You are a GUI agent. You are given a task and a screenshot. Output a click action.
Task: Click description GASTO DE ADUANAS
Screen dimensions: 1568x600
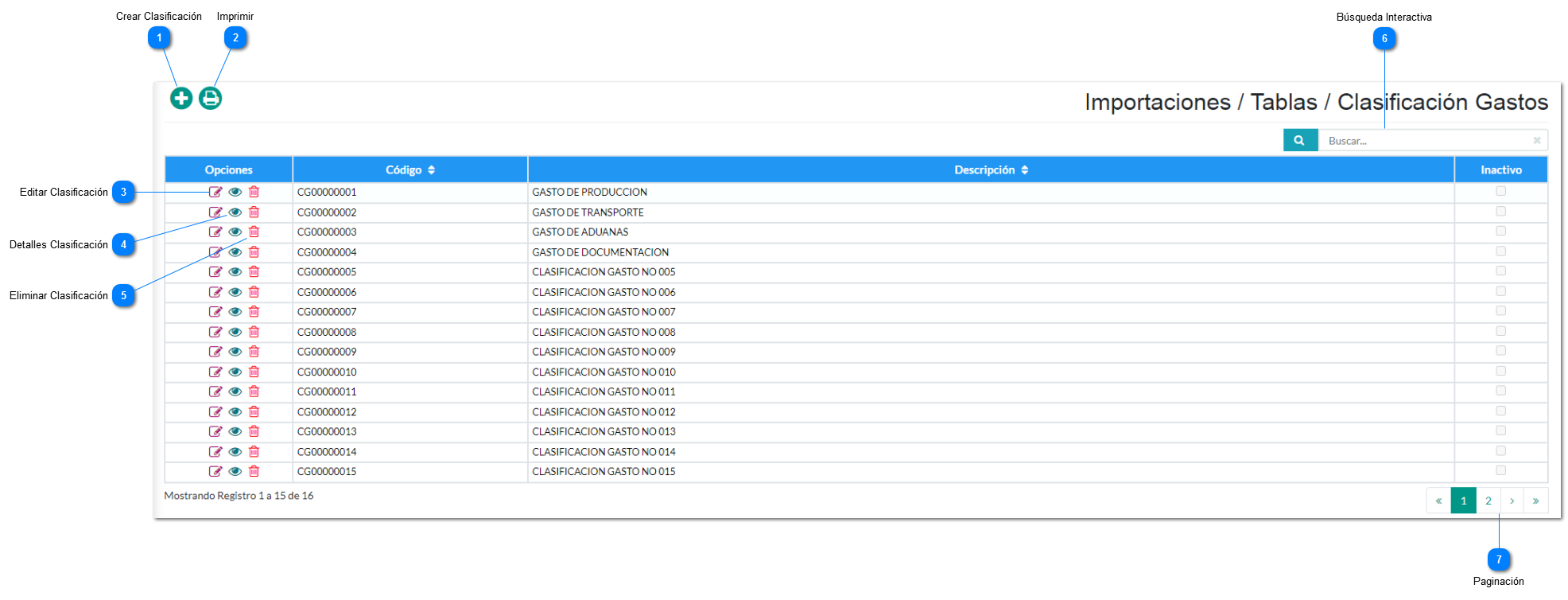580,232
